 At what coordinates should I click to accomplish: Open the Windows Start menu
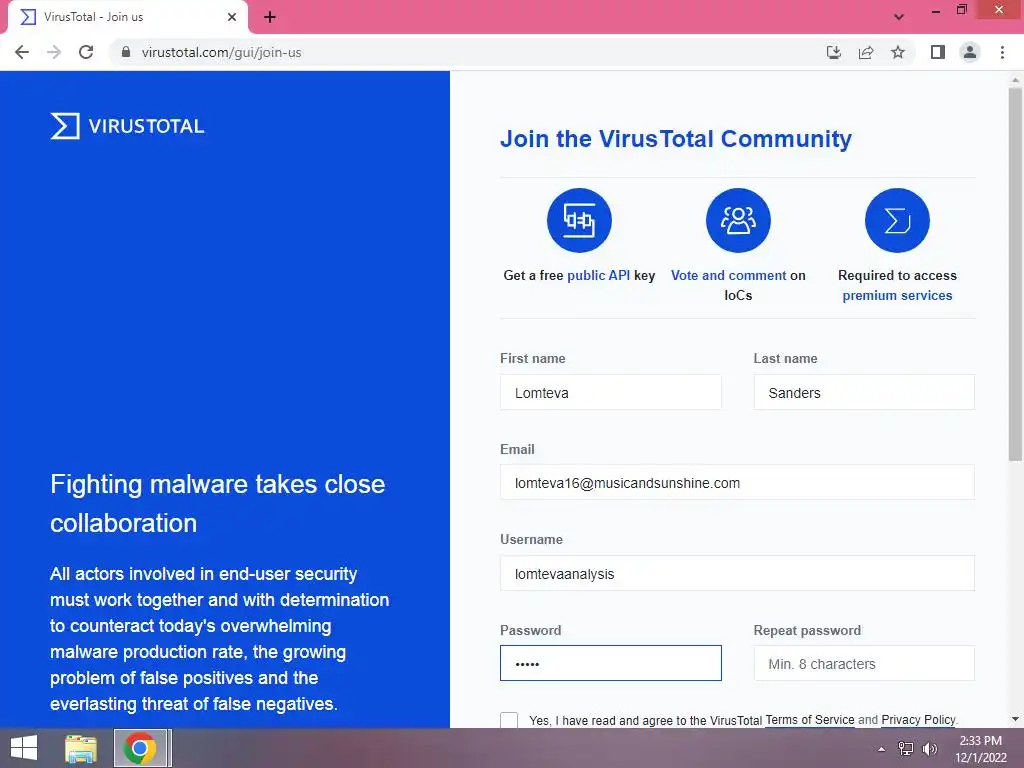[24, 748]
